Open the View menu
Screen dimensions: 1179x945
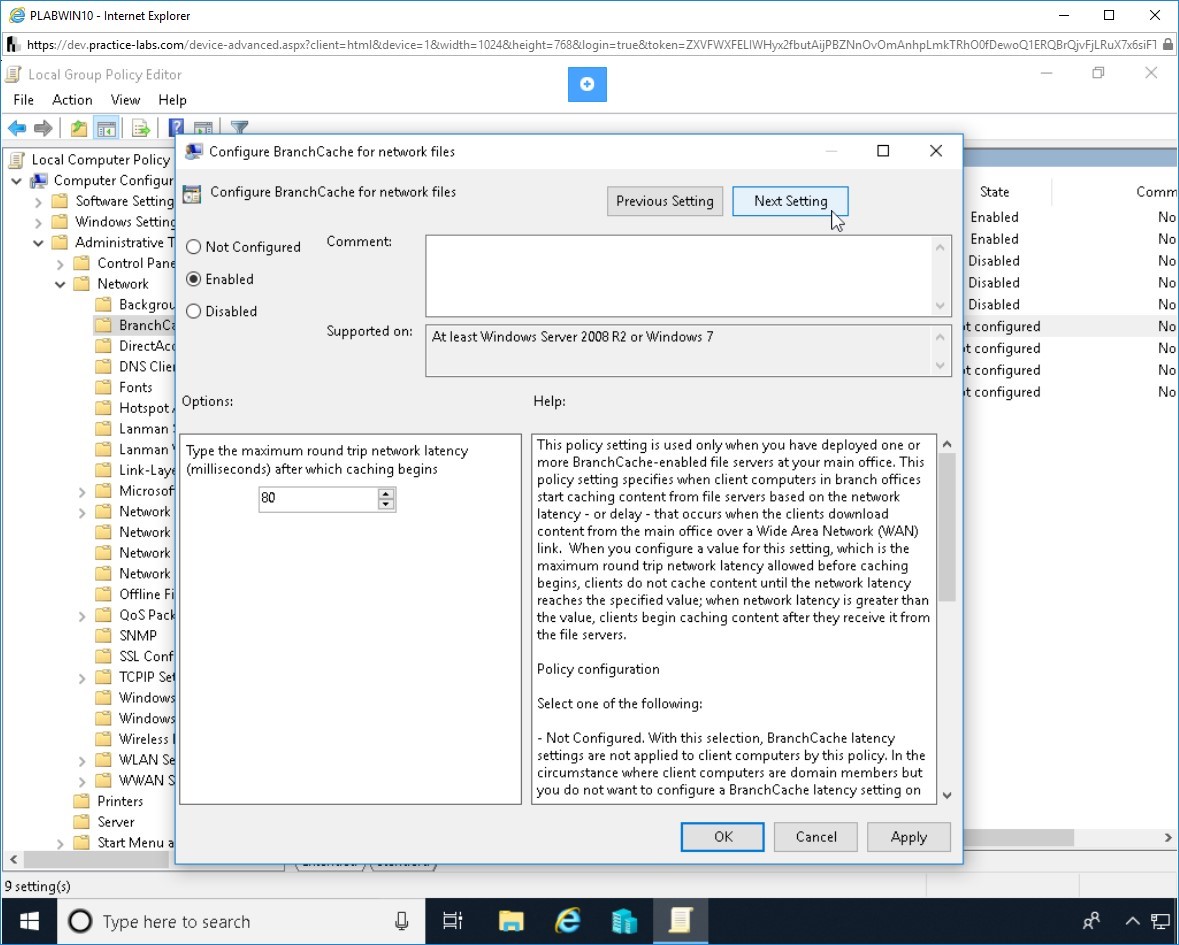coord(125,100)
